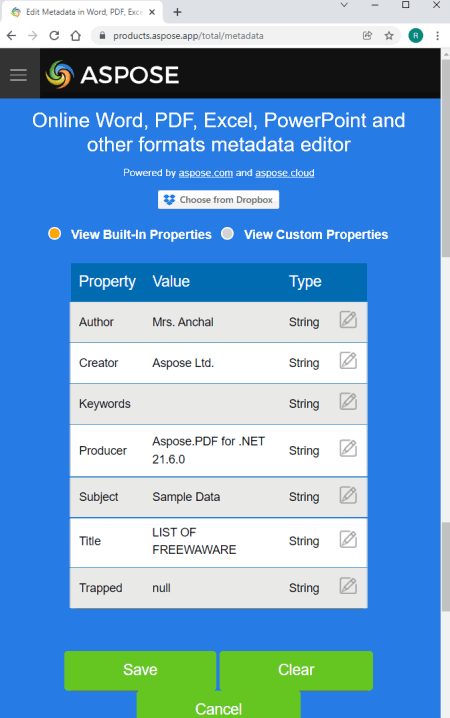The width and height of the screenshot is (450, 718).
Task: Edit the Producer property pencil icon
Action: (348, 448)
